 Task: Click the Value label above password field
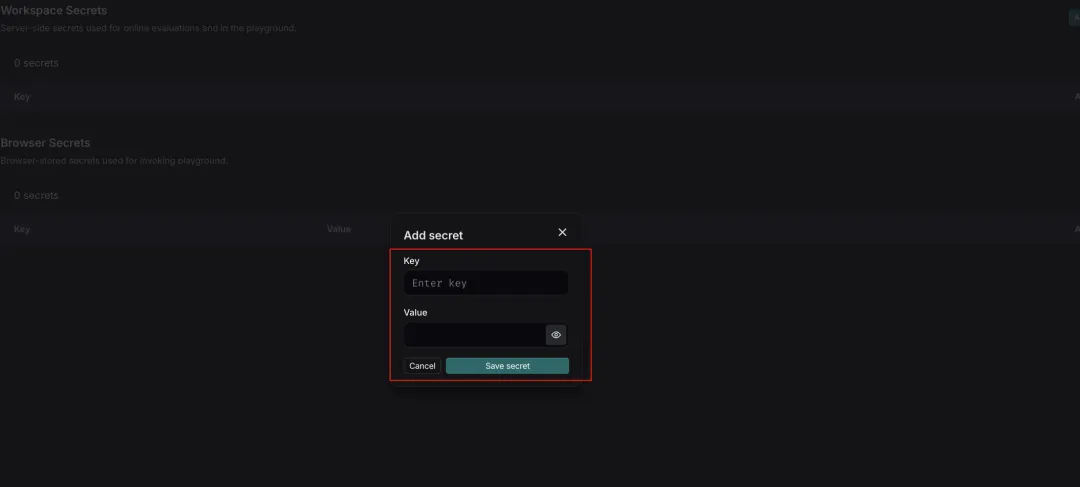[415, 313]
